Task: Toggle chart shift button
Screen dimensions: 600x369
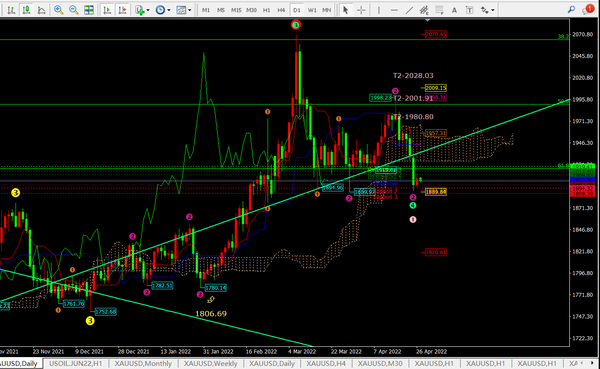Action: pos(122,10)
